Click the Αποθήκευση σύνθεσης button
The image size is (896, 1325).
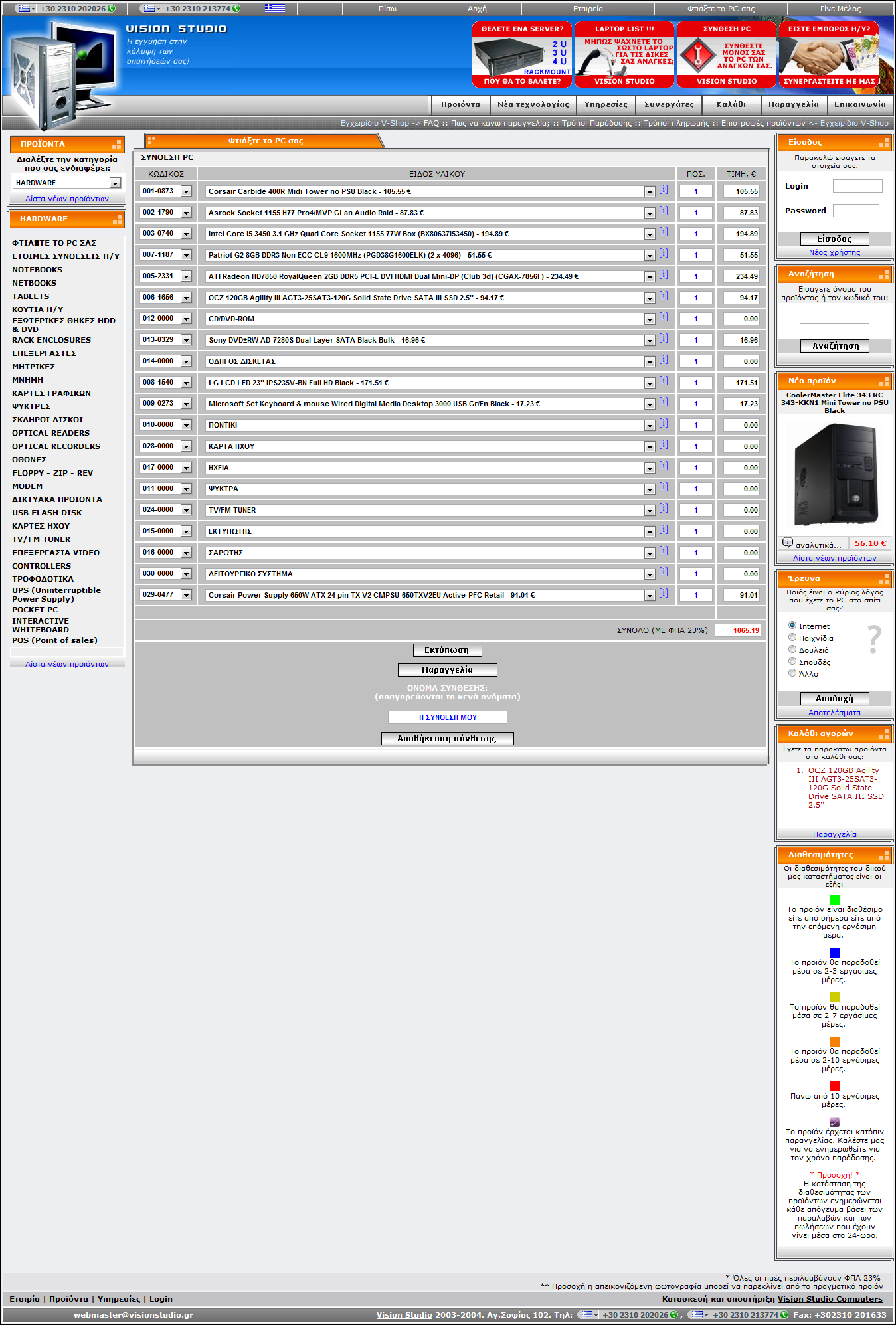click(447, 739)
